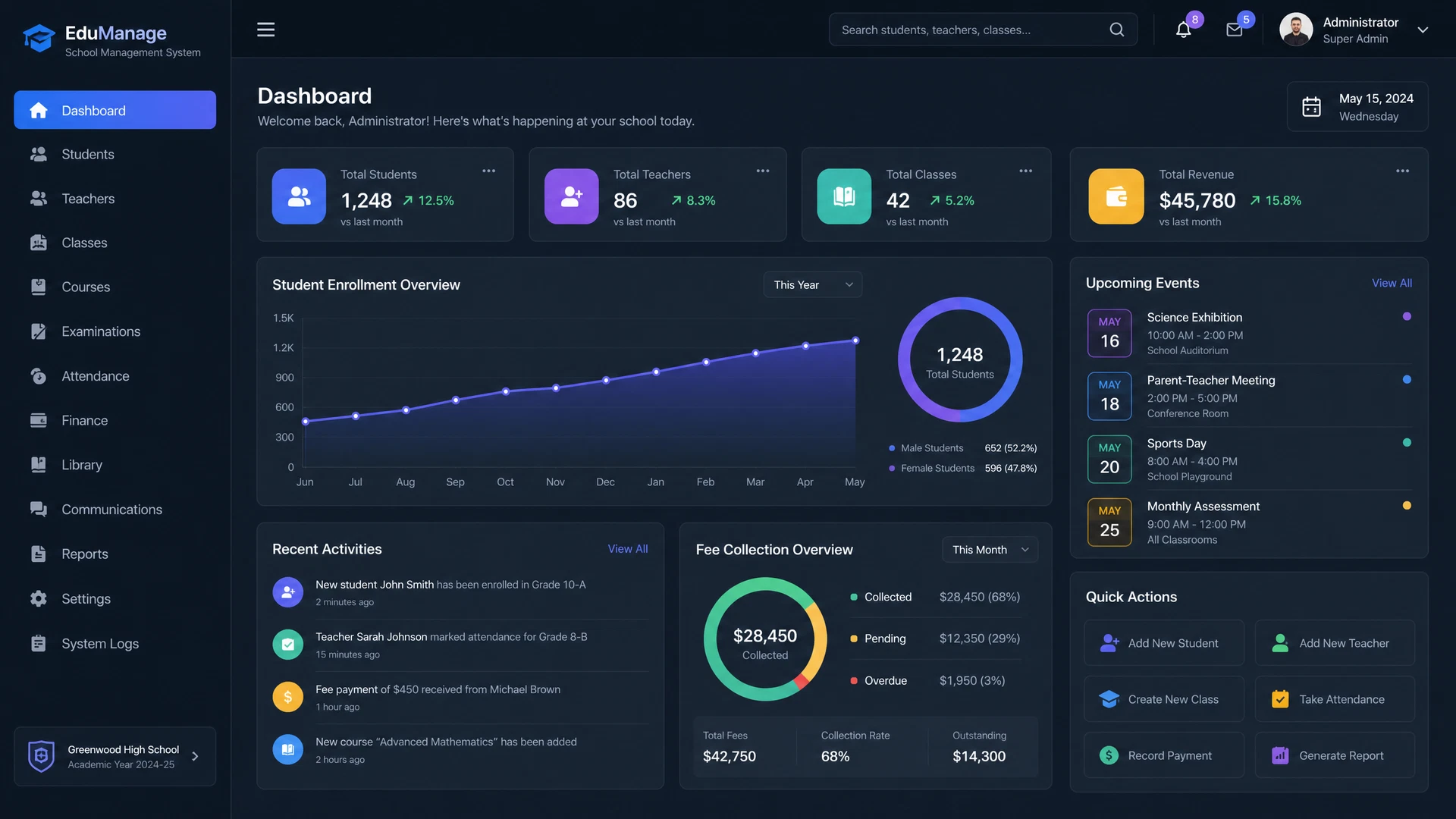The image size is (1456, 819).
Task: Click View All in Upcoming Events
Action: coord(1392,283)
